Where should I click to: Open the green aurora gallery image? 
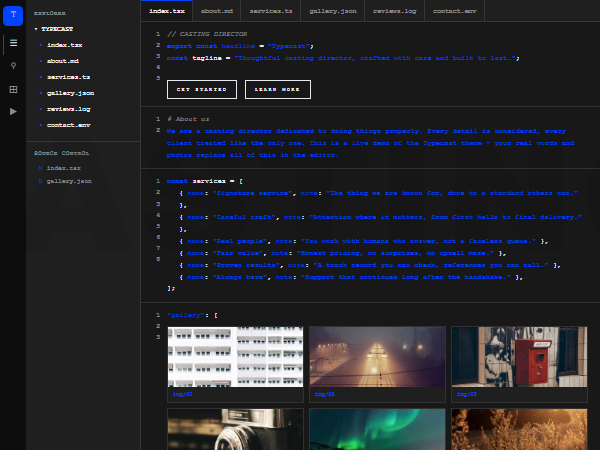point(377,429)
